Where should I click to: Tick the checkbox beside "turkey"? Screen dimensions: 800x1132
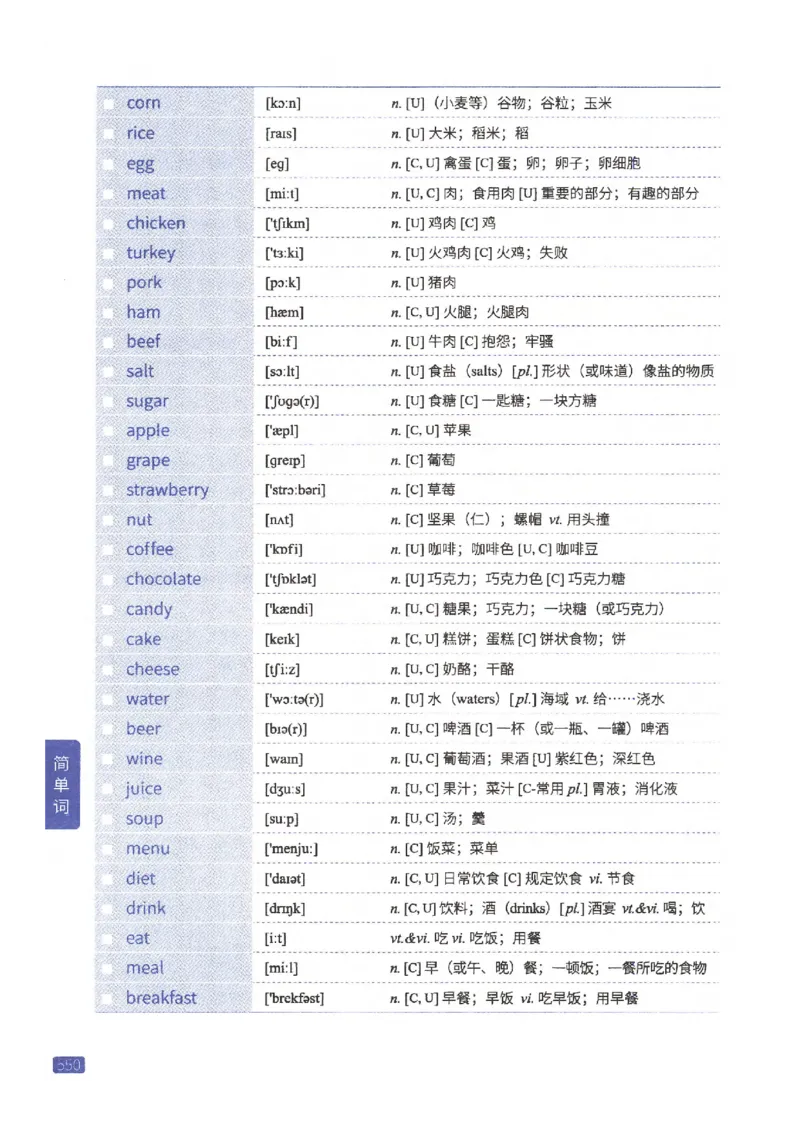click(x=108, y=252)
